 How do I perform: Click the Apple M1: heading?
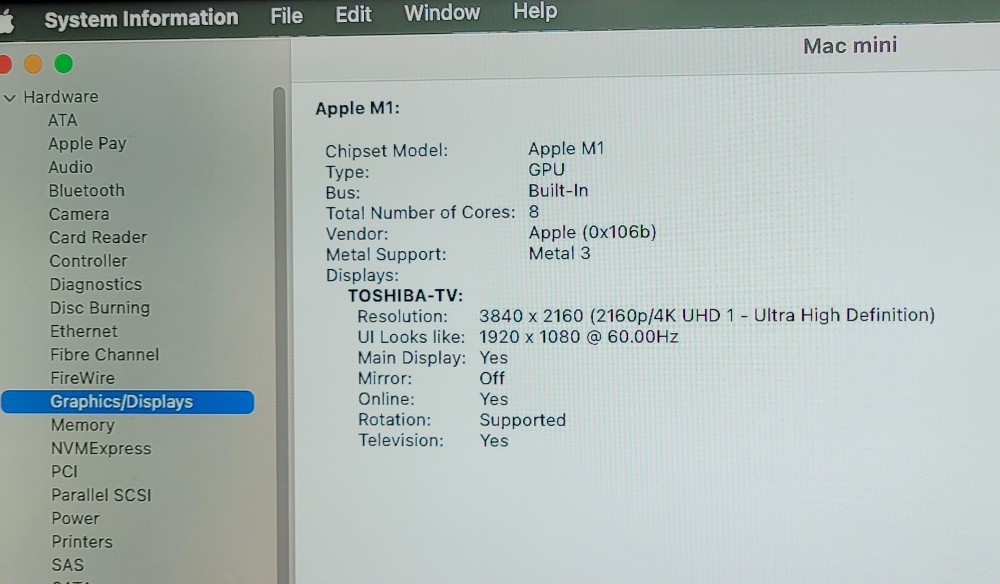click(x=358, y=108)
